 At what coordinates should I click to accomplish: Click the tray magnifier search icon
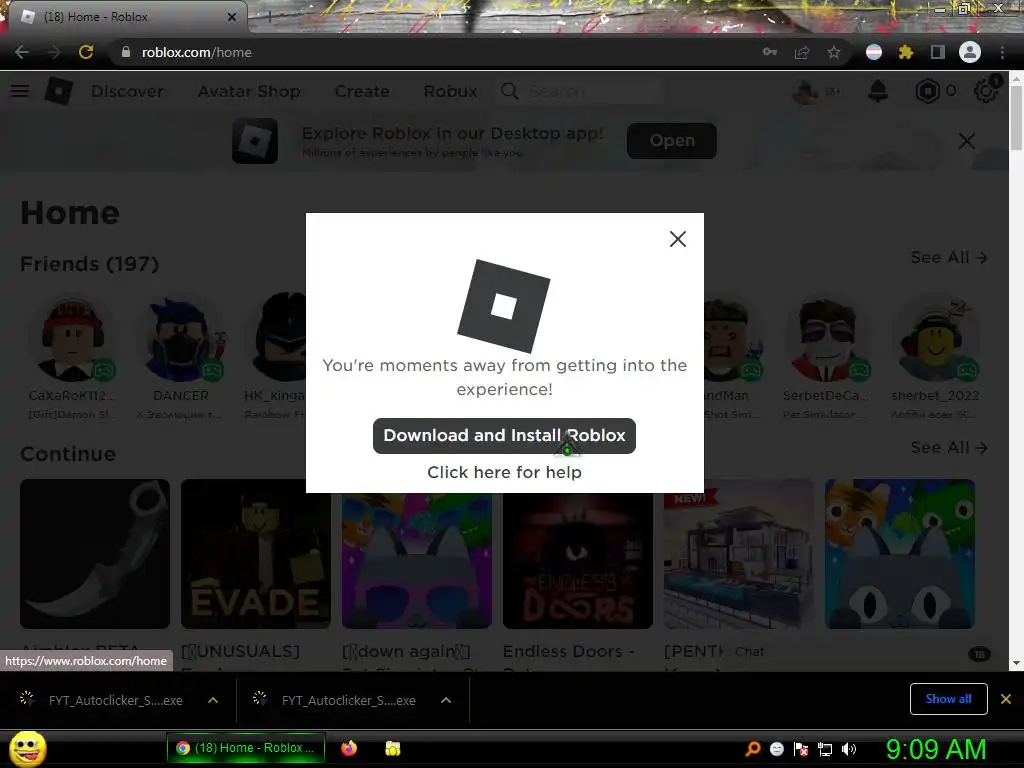tap(753, 748)
